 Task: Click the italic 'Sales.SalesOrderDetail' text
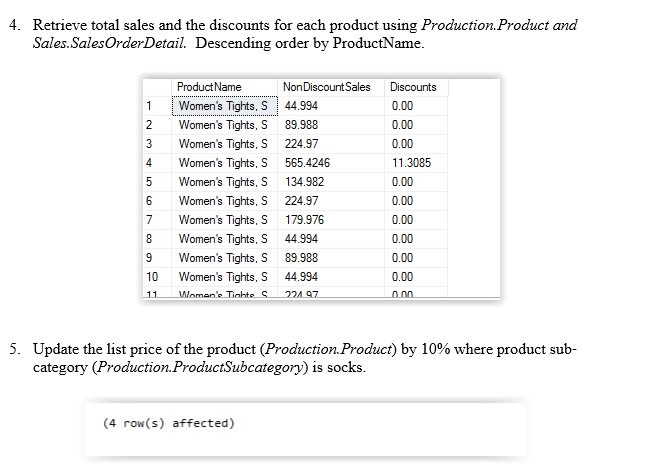coord(109,43)
